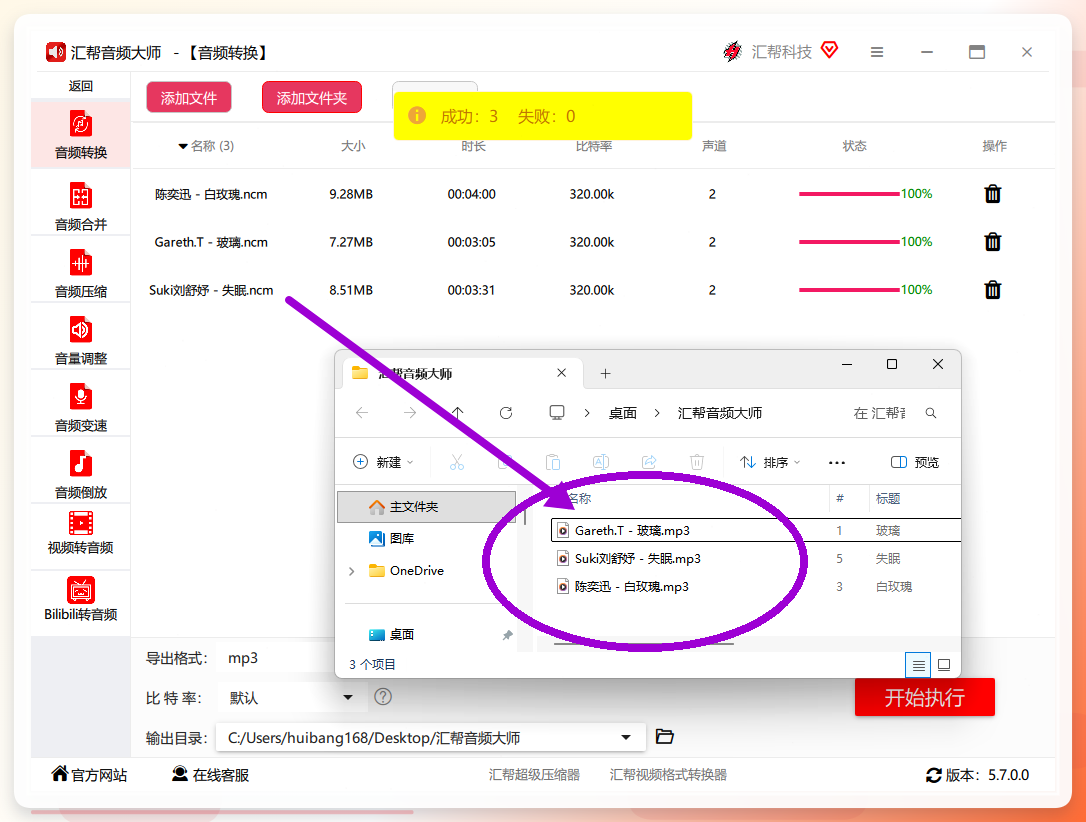Open the output folder icon beside 输出目录
The height and width of the screenshot is (822, 1086).
[664, 736]
